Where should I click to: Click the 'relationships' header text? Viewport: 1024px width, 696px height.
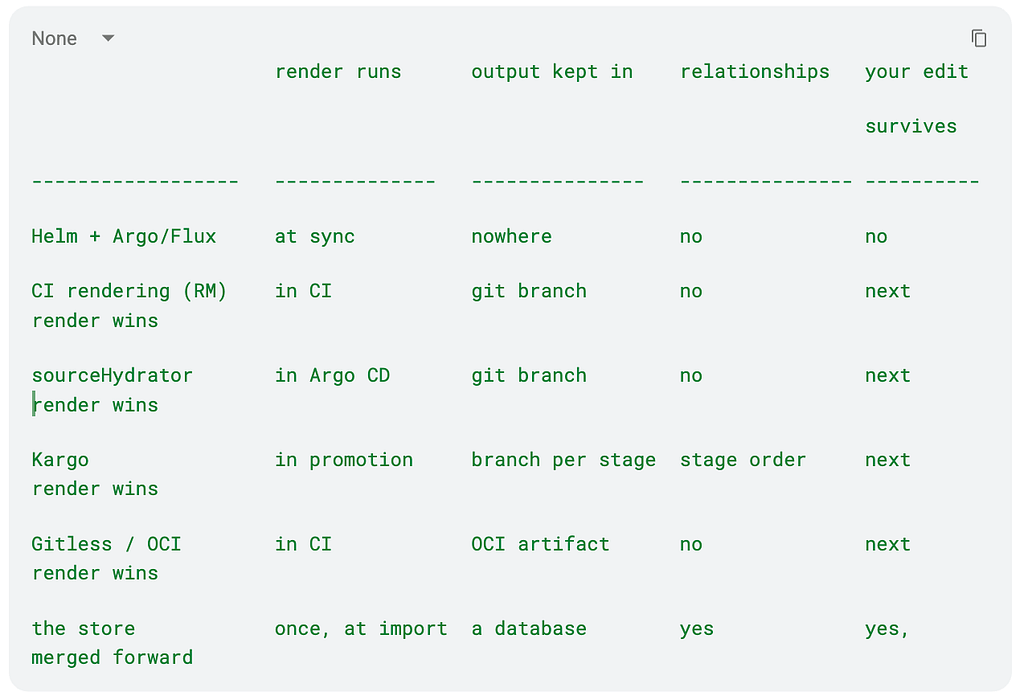pyautogui.click(x=754, y=71)
